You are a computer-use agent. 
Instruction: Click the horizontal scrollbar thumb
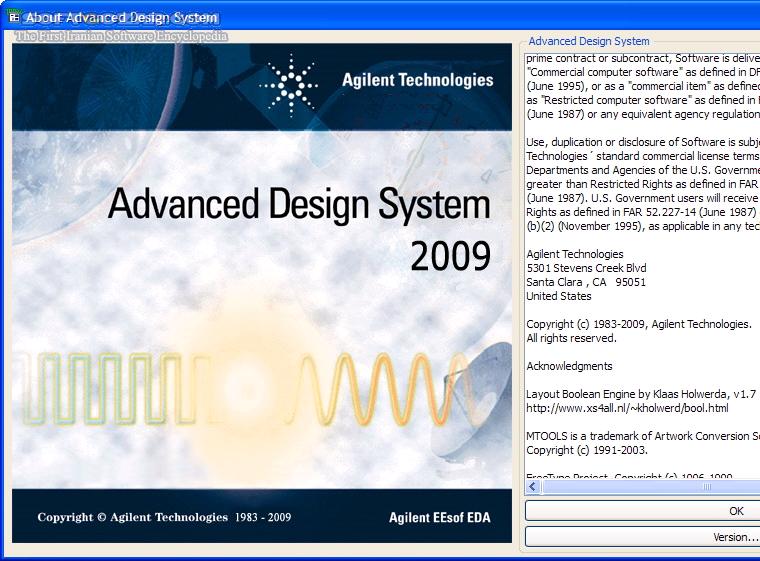pyautogui.click(x=650, y=486)
